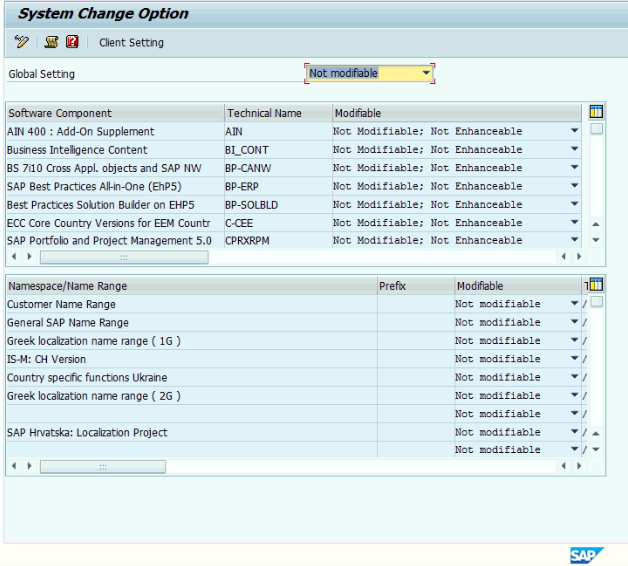Select IS-M: CH Version cell
628x566 pixels.
tap(191, 359)
